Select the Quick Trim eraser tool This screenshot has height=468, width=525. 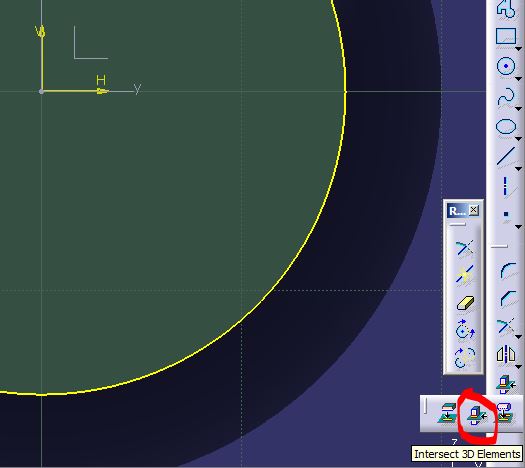465,303
